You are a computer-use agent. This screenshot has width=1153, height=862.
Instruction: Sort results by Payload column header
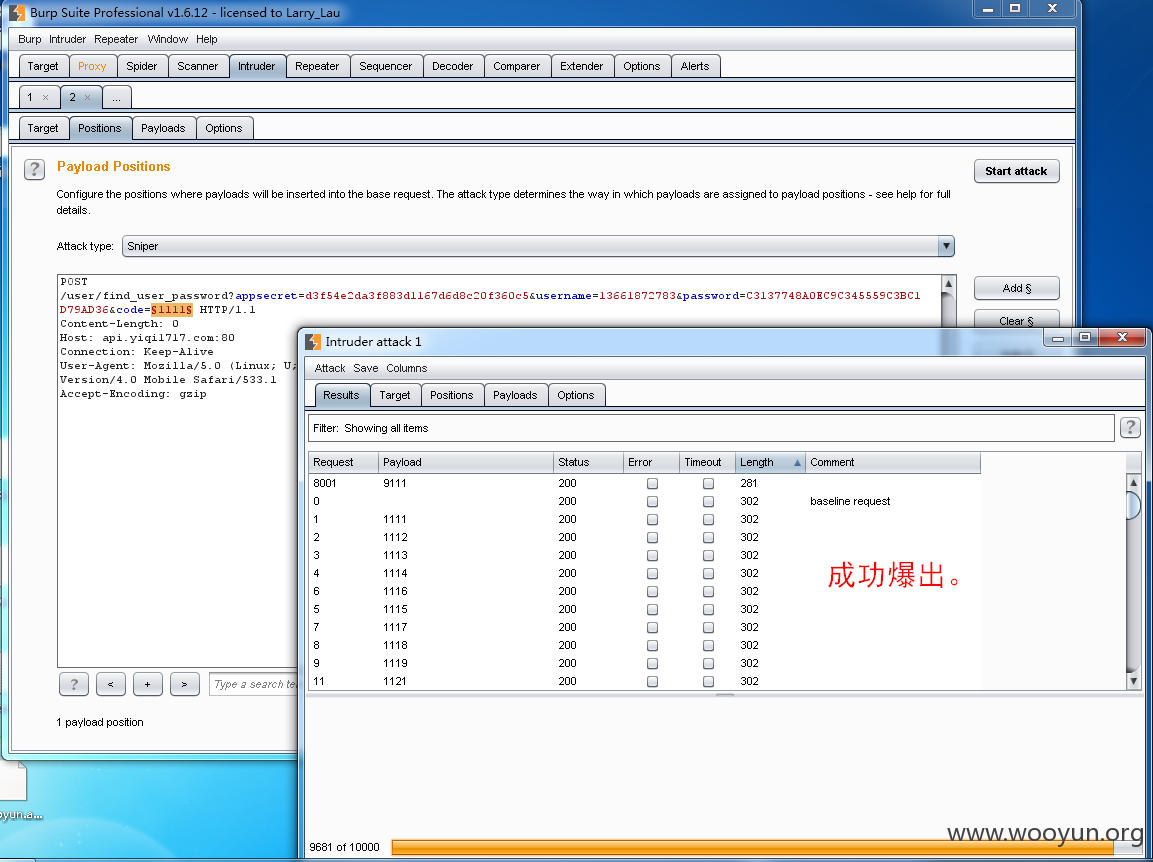coord(465,462)
